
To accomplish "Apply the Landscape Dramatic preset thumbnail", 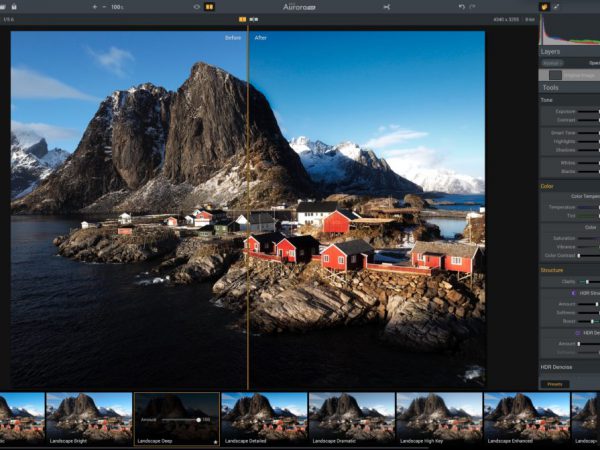I will coord(351,417).
